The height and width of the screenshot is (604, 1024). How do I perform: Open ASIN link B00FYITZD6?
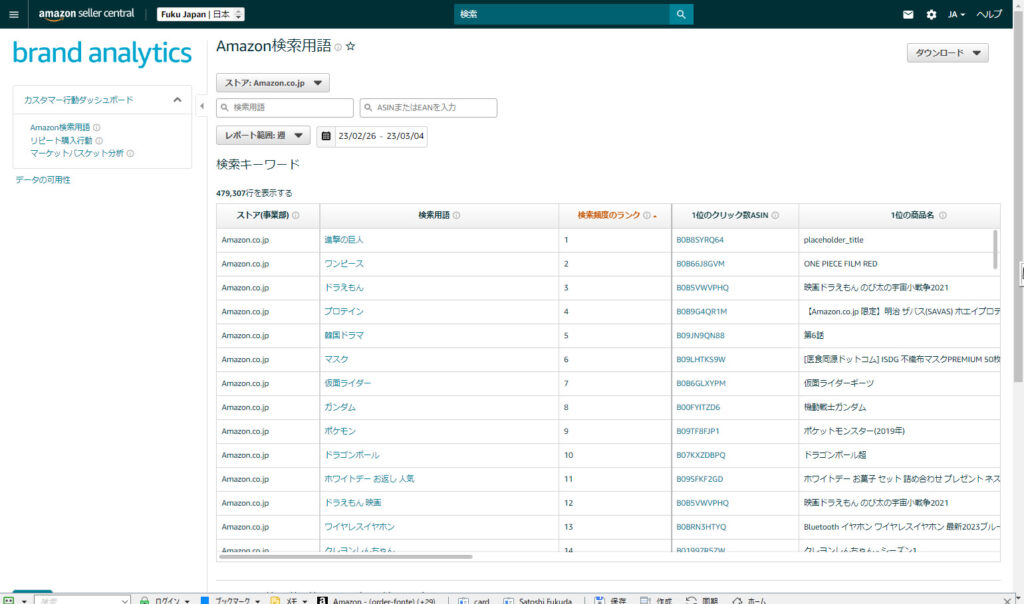coord(698,407)
